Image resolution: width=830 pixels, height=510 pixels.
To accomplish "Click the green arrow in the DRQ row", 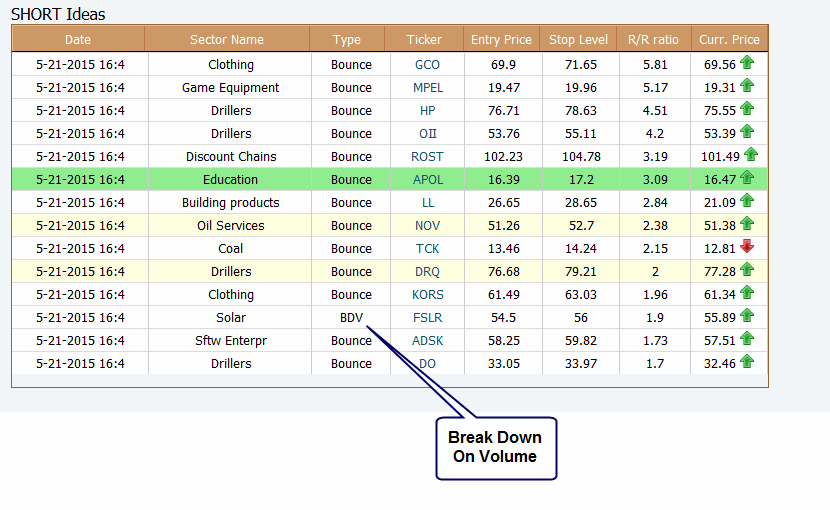I will [x=747, y=270].
